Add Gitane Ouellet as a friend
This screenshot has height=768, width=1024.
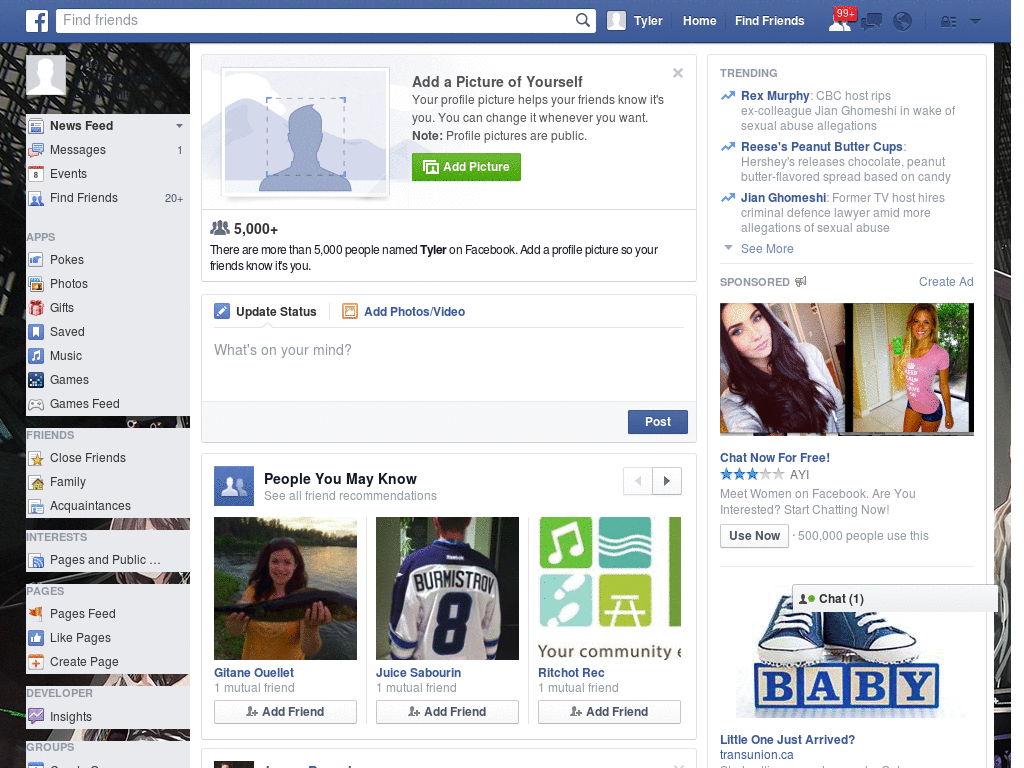click(x=285, y=712)
